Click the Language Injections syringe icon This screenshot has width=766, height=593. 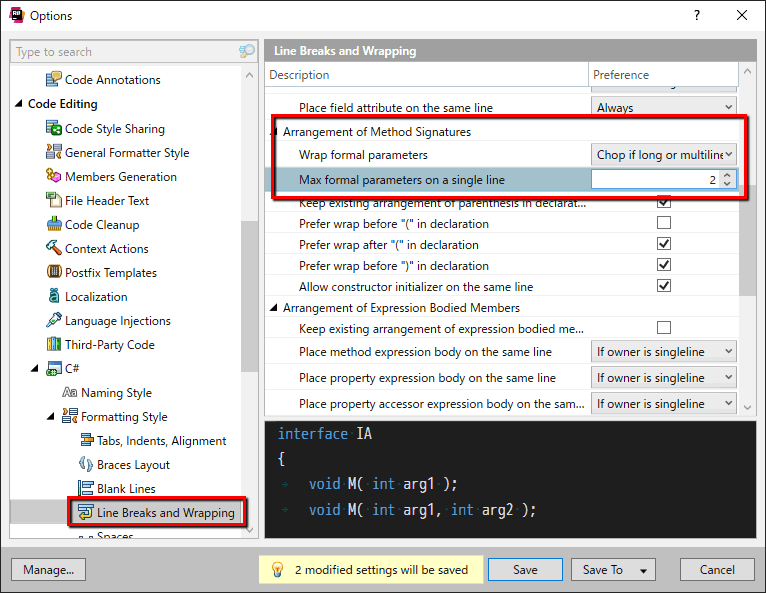pyautogui.click(x=53, y=320)
